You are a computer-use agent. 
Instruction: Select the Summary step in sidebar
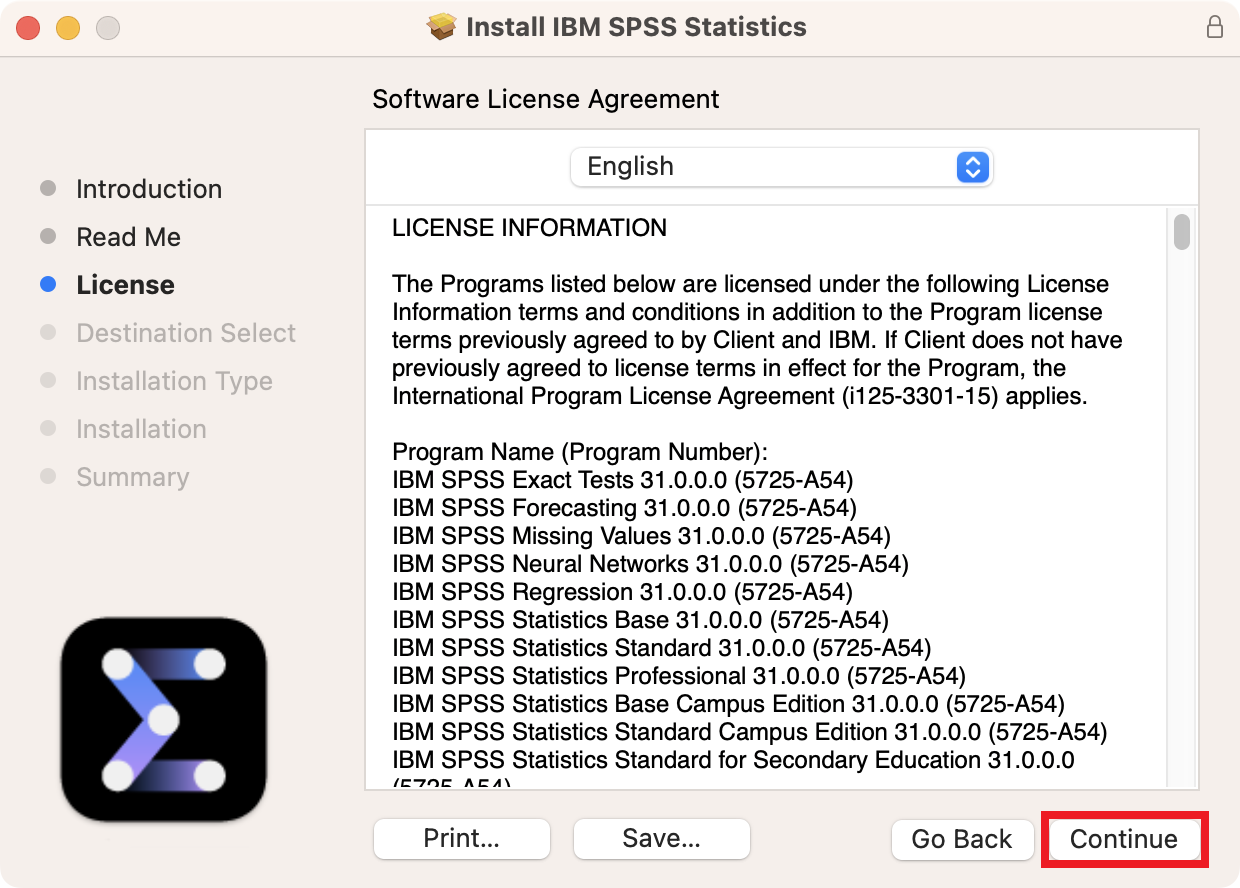133,477
